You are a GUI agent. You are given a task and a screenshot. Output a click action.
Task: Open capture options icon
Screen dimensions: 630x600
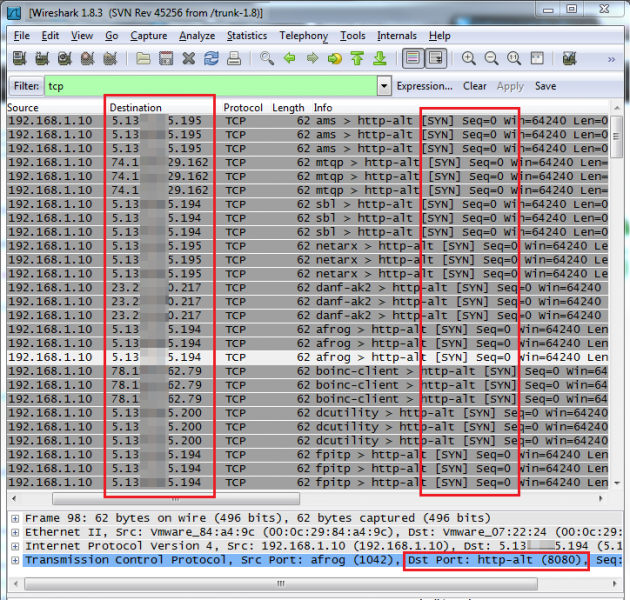[42, 59]
